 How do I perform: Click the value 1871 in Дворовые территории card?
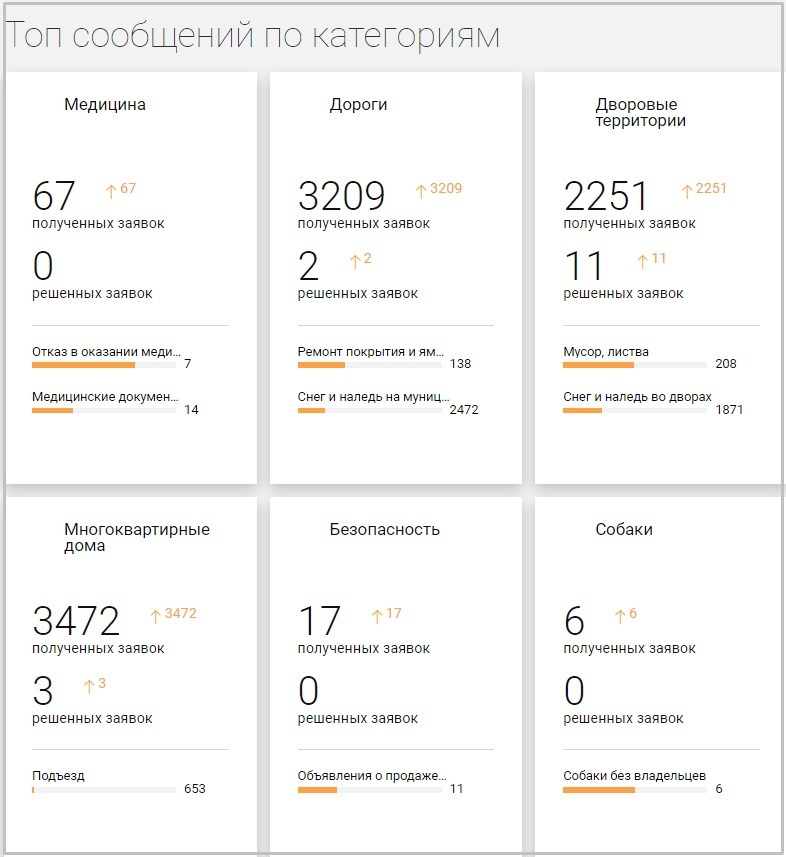point(729,409)
